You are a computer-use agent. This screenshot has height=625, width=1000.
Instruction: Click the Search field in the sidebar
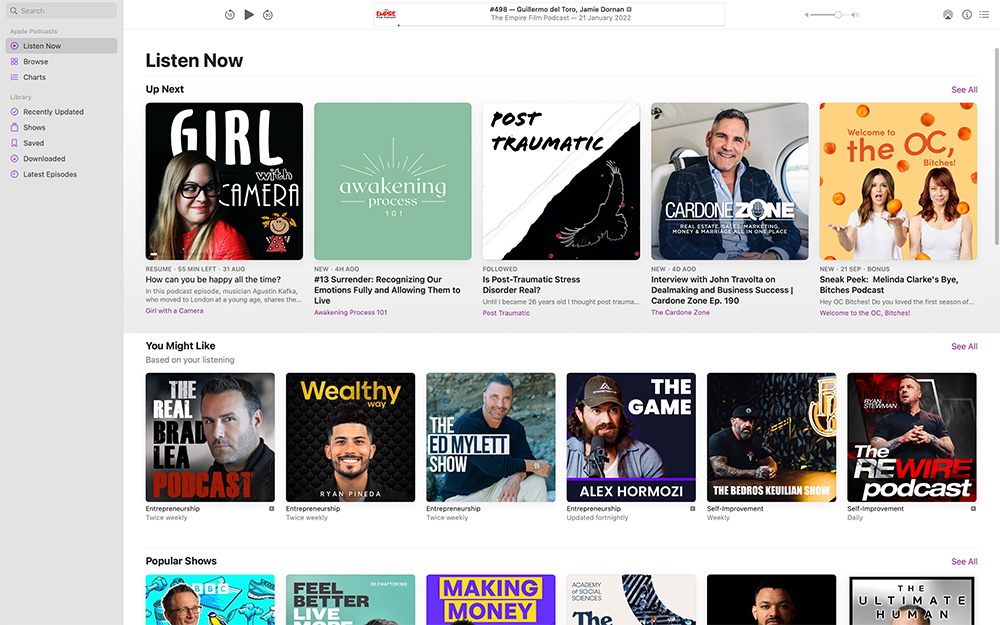tap(61, 11)
